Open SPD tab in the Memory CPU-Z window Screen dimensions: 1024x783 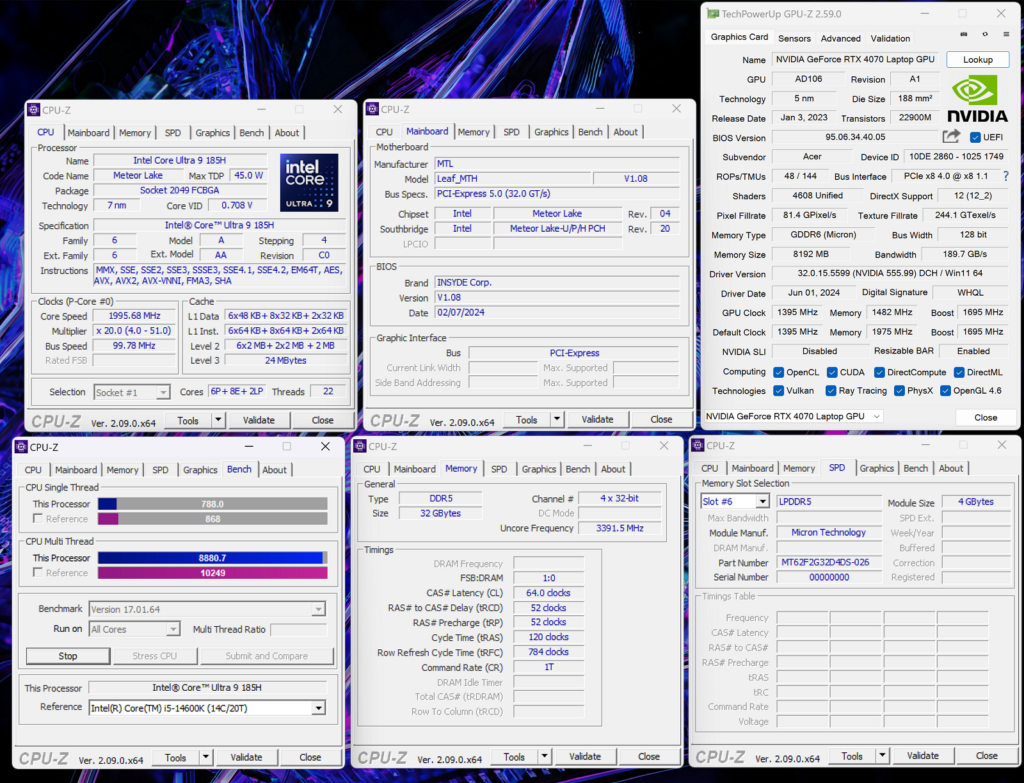pos(499,469)
